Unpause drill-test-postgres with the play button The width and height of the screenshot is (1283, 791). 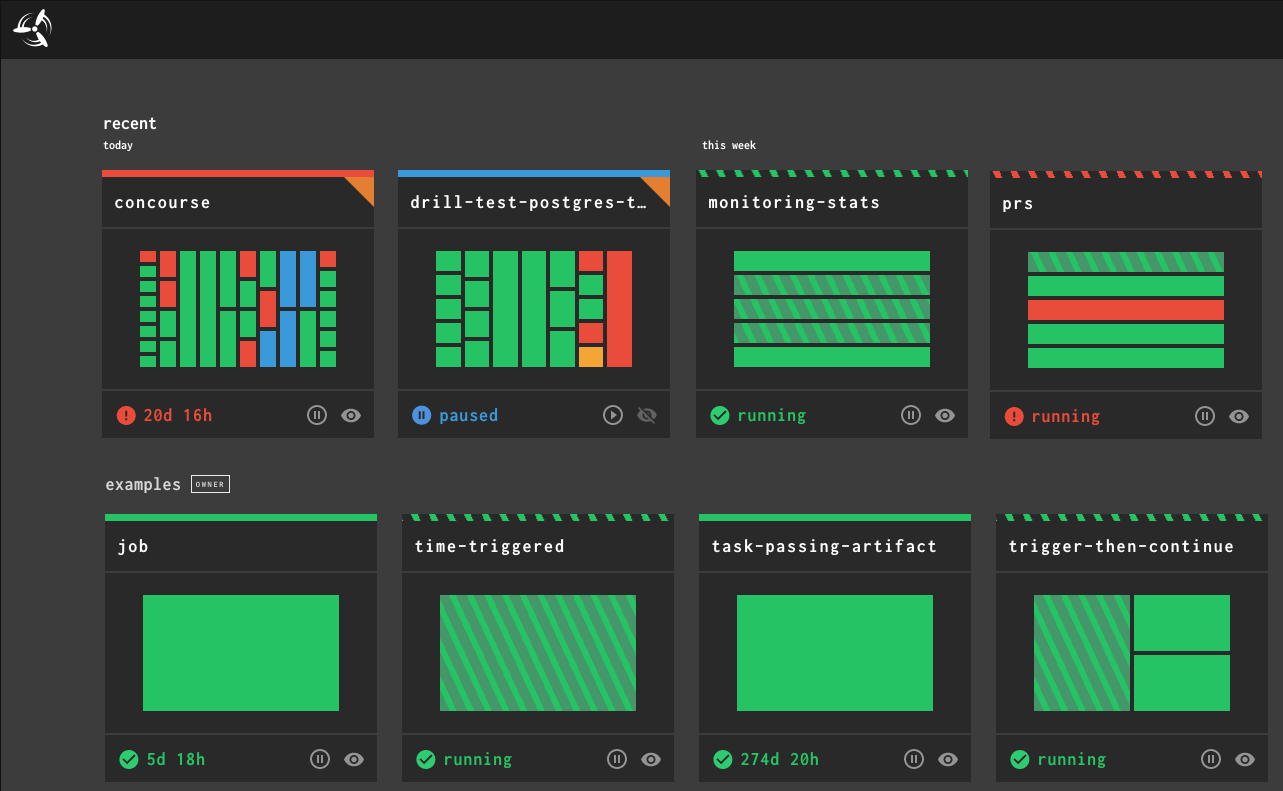point(613,415)
